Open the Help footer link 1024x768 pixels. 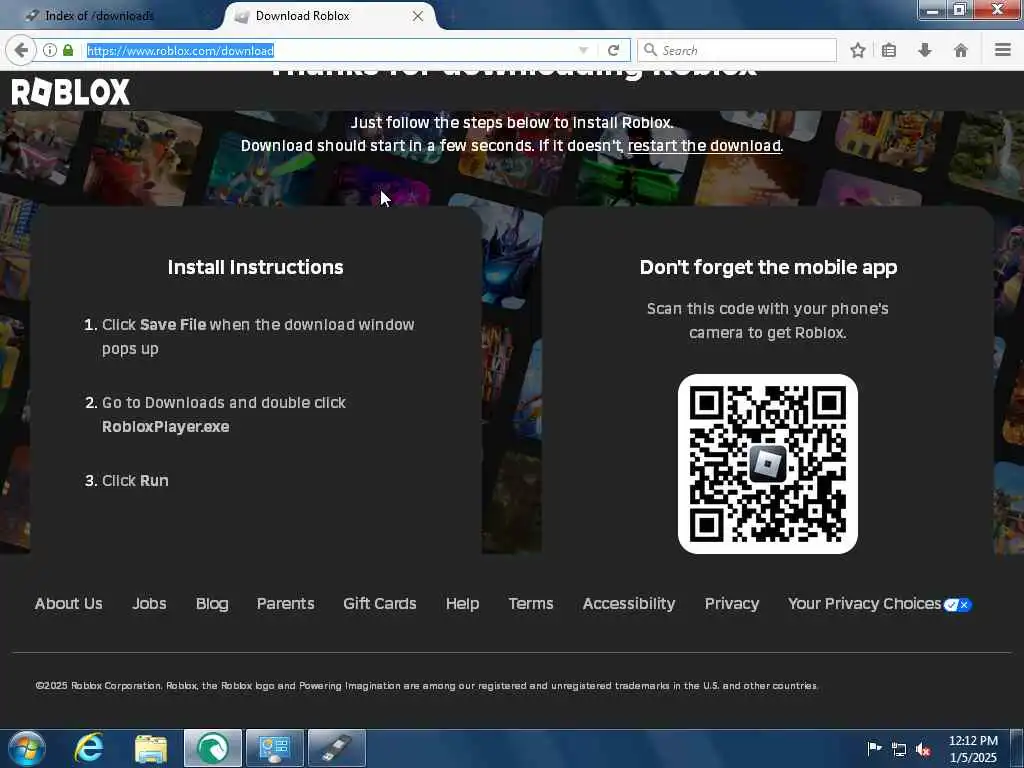462,604
